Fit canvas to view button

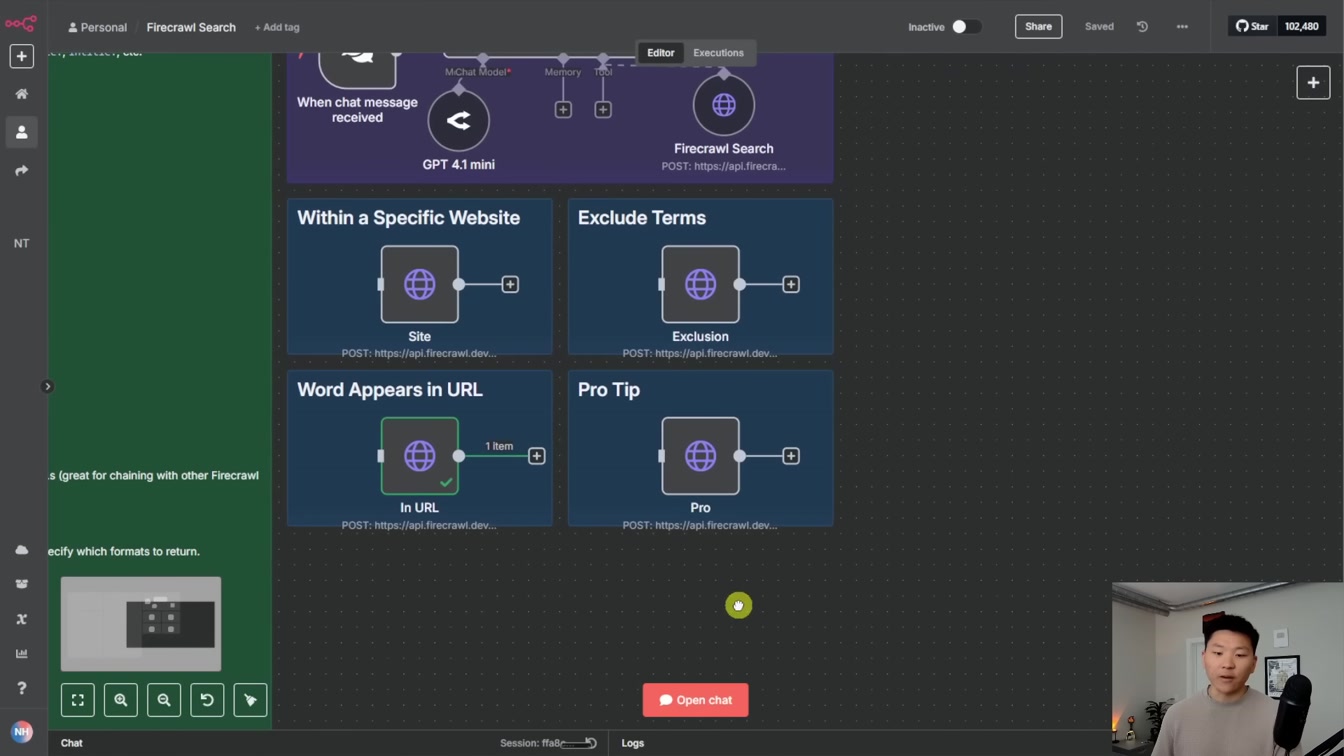[x=78, y=700]
